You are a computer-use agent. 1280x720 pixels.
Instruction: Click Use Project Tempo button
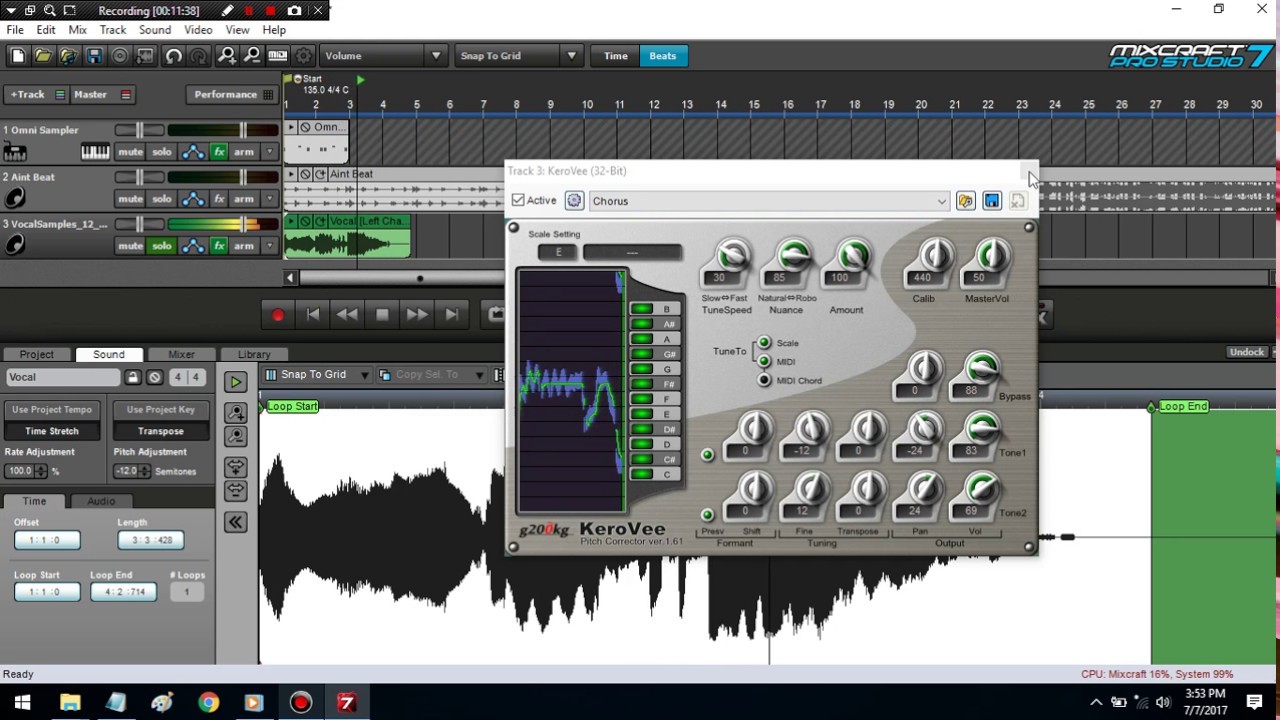(x=52, y=410)
